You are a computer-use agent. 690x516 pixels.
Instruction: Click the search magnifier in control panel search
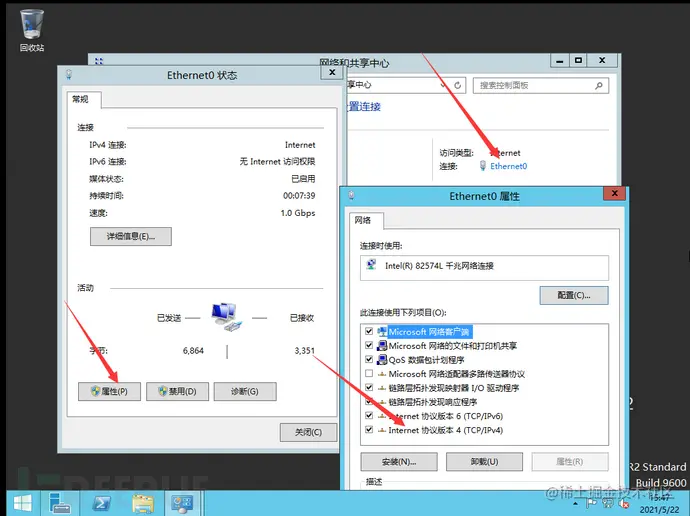point(598,86)
